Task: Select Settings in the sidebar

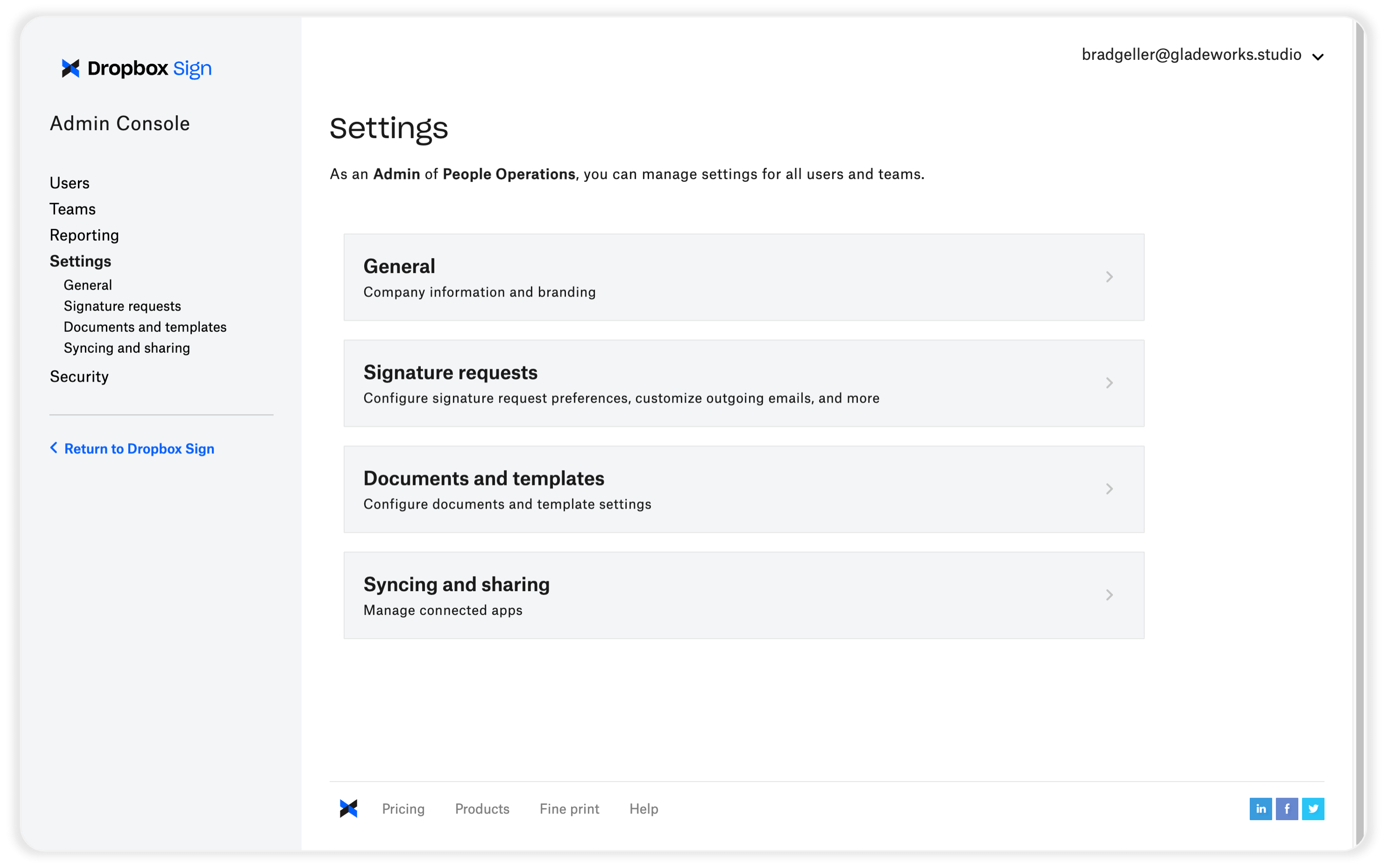Action: click(80, 261)
